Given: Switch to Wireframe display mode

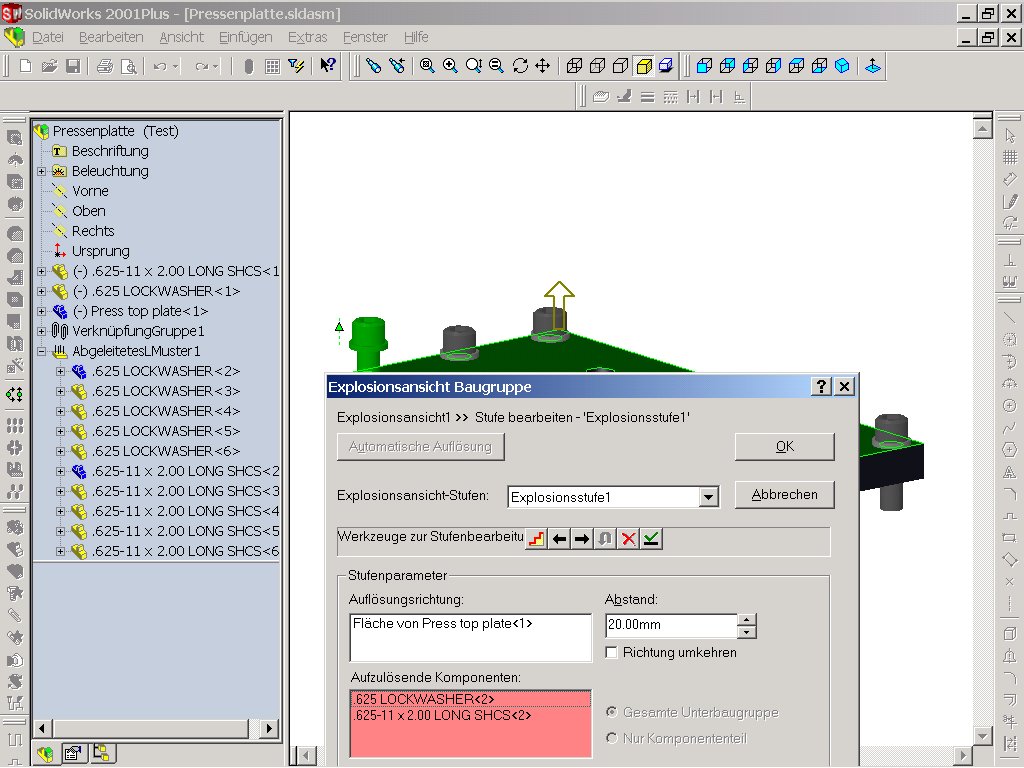Looking at the screenshot, I should (574, 65).
